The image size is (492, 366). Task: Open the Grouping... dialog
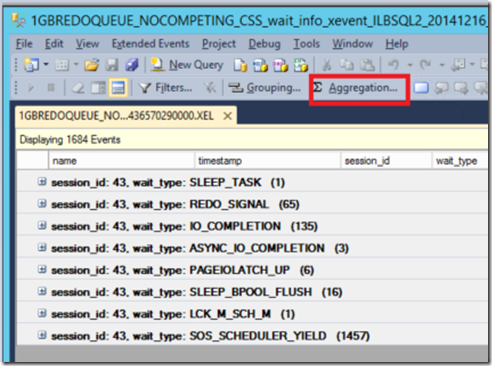(264, 88)
